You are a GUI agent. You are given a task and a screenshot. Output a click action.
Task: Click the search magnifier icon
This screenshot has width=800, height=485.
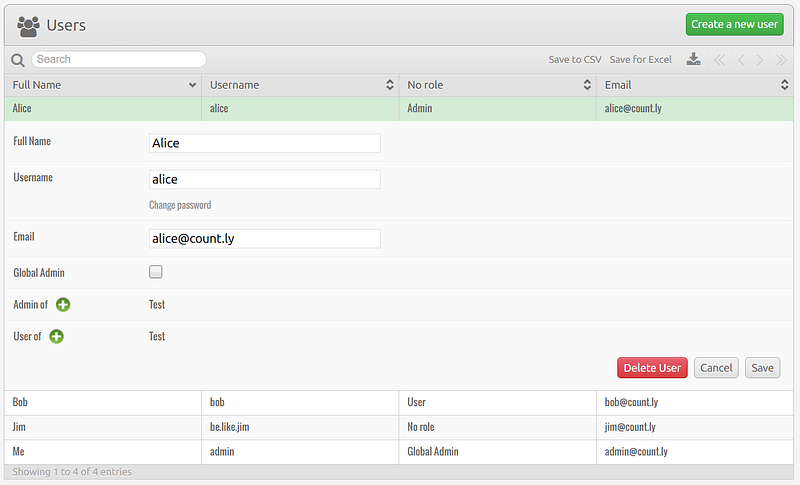pos(18,60)
